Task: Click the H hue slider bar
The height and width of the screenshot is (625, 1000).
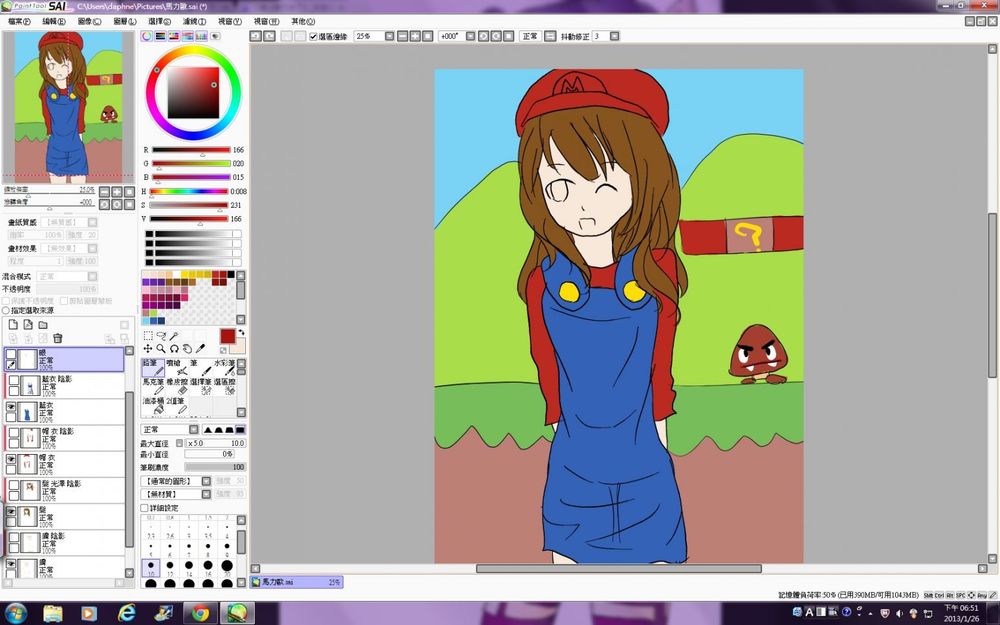Action: click(189, 191)
